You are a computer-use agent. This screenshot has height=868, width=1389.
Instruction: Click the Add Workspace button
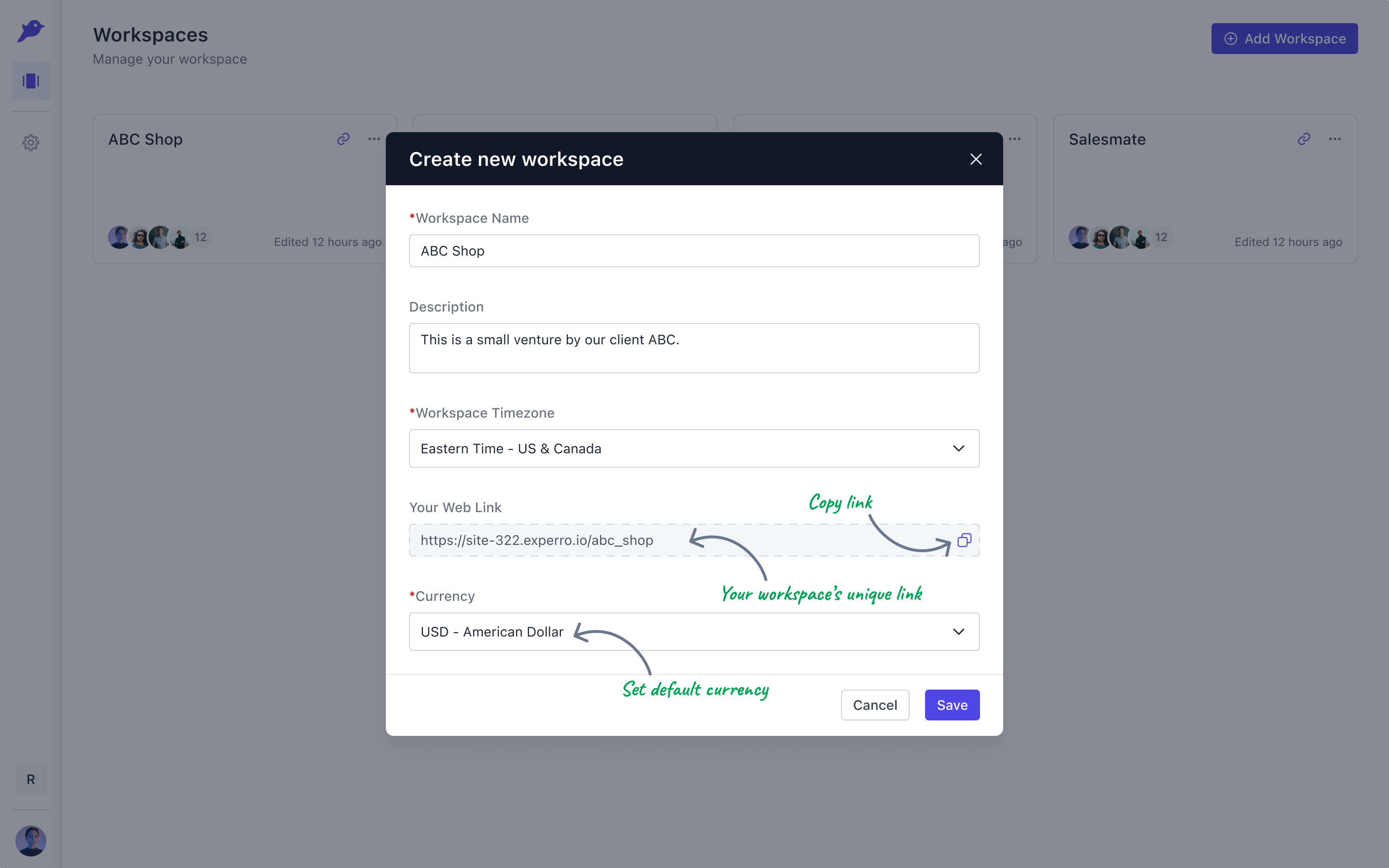pyautogui.click(x=1284, y=39)
